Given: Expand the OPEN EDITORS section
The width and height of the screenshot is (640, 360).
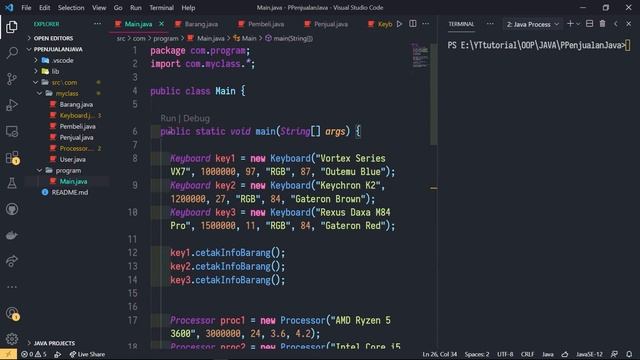Looking at the screenshot, I should tap(53, 38).
